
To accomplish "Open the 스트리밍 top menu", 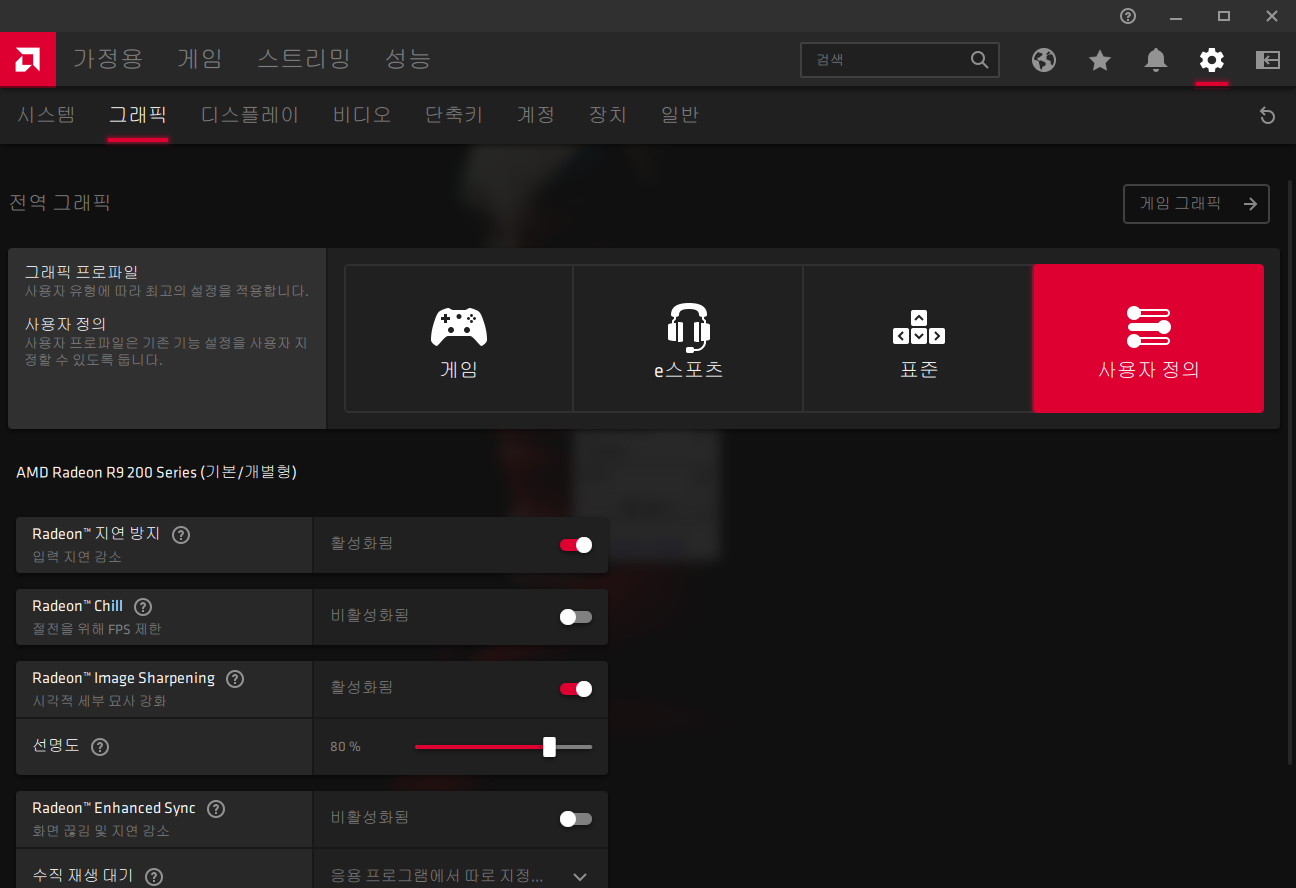I will pyautogui.click(x=304, y=59).
